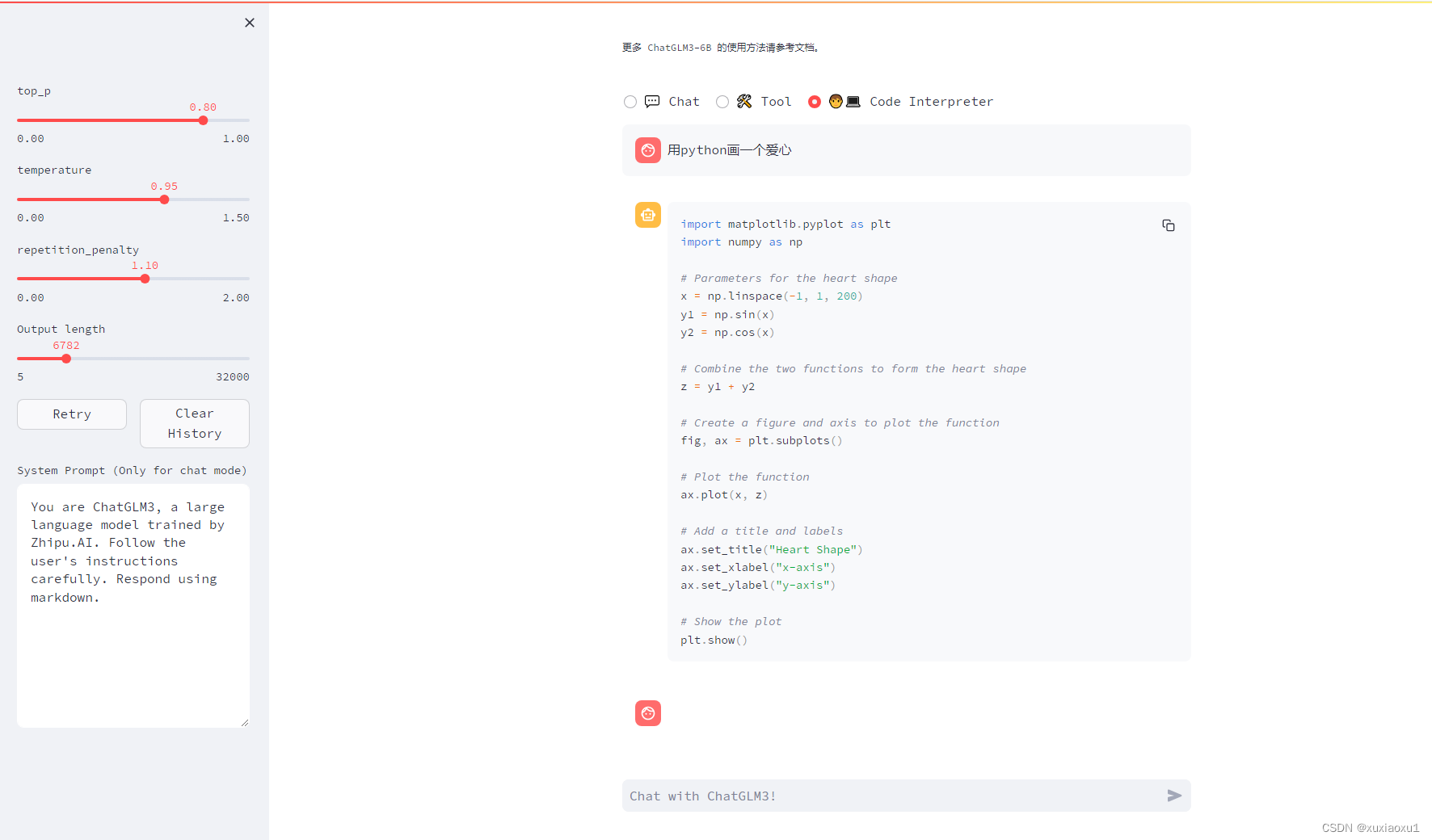
Task: Close the sidebar with the X icon
Action: coord(250,23)
